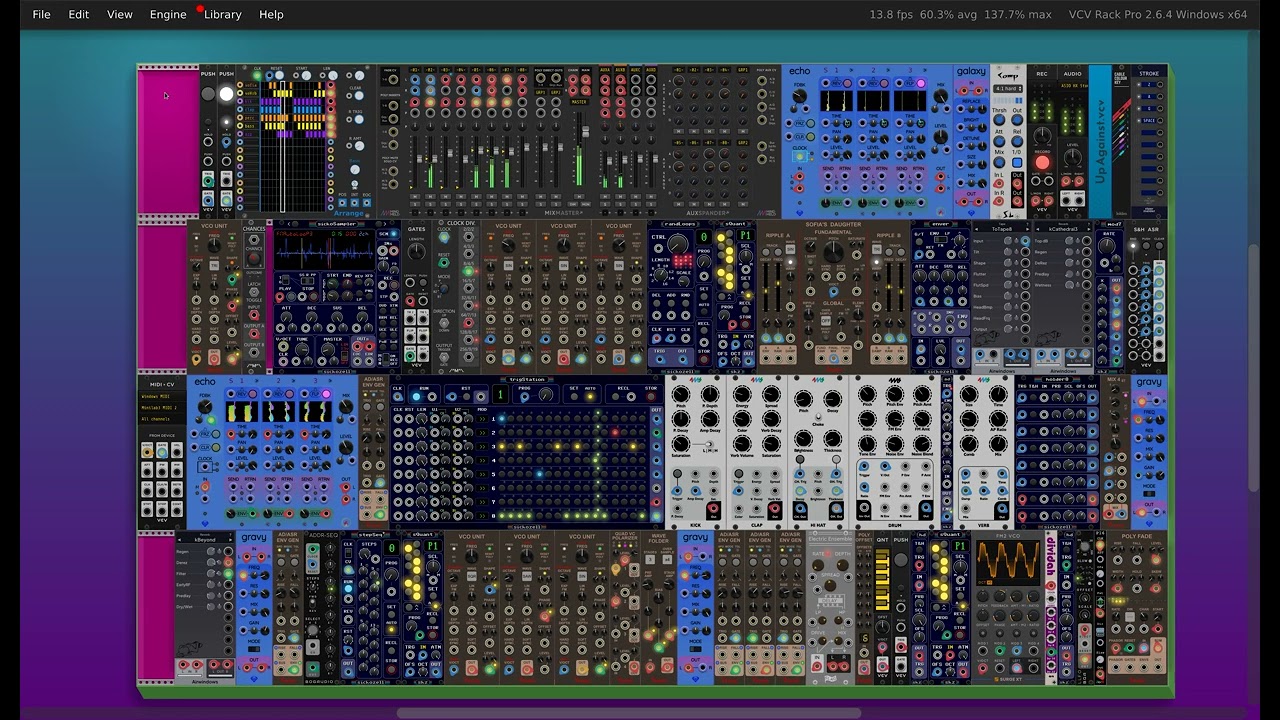Screen dimensions: 1280x720
Task: Click the Z key field on STROKE
Action: [x=1149, y=85]
